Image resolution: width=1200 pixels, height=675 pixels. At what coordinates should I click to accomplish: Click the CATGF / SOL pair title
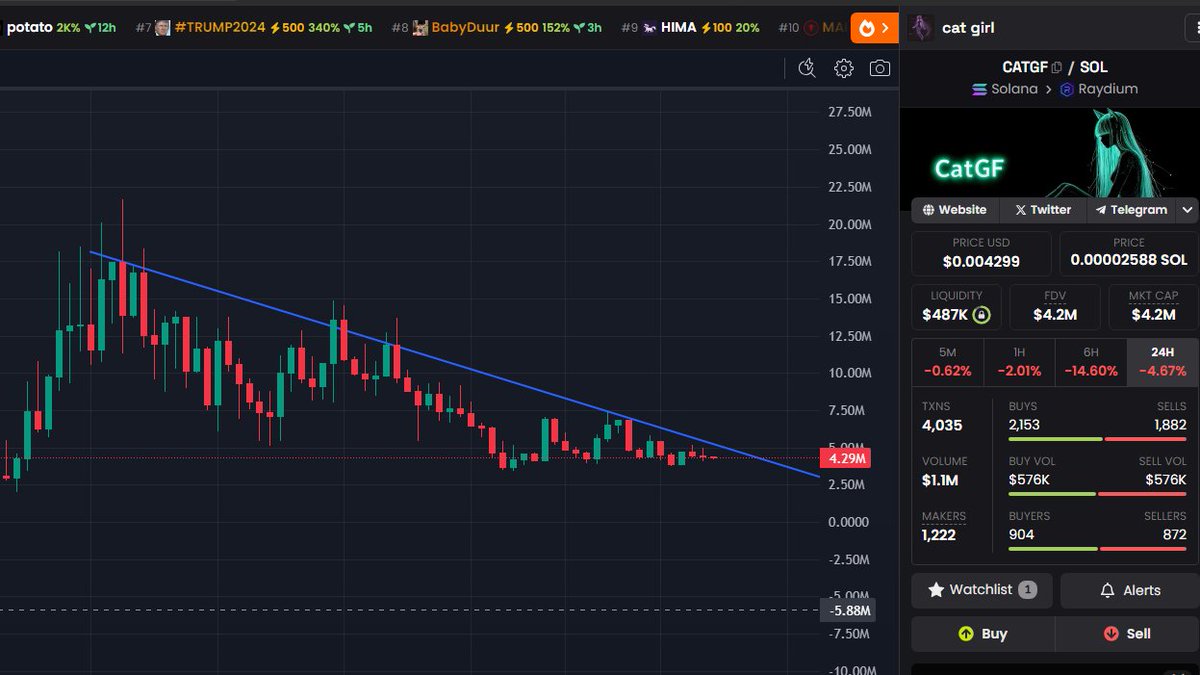tap(1055, 68)
